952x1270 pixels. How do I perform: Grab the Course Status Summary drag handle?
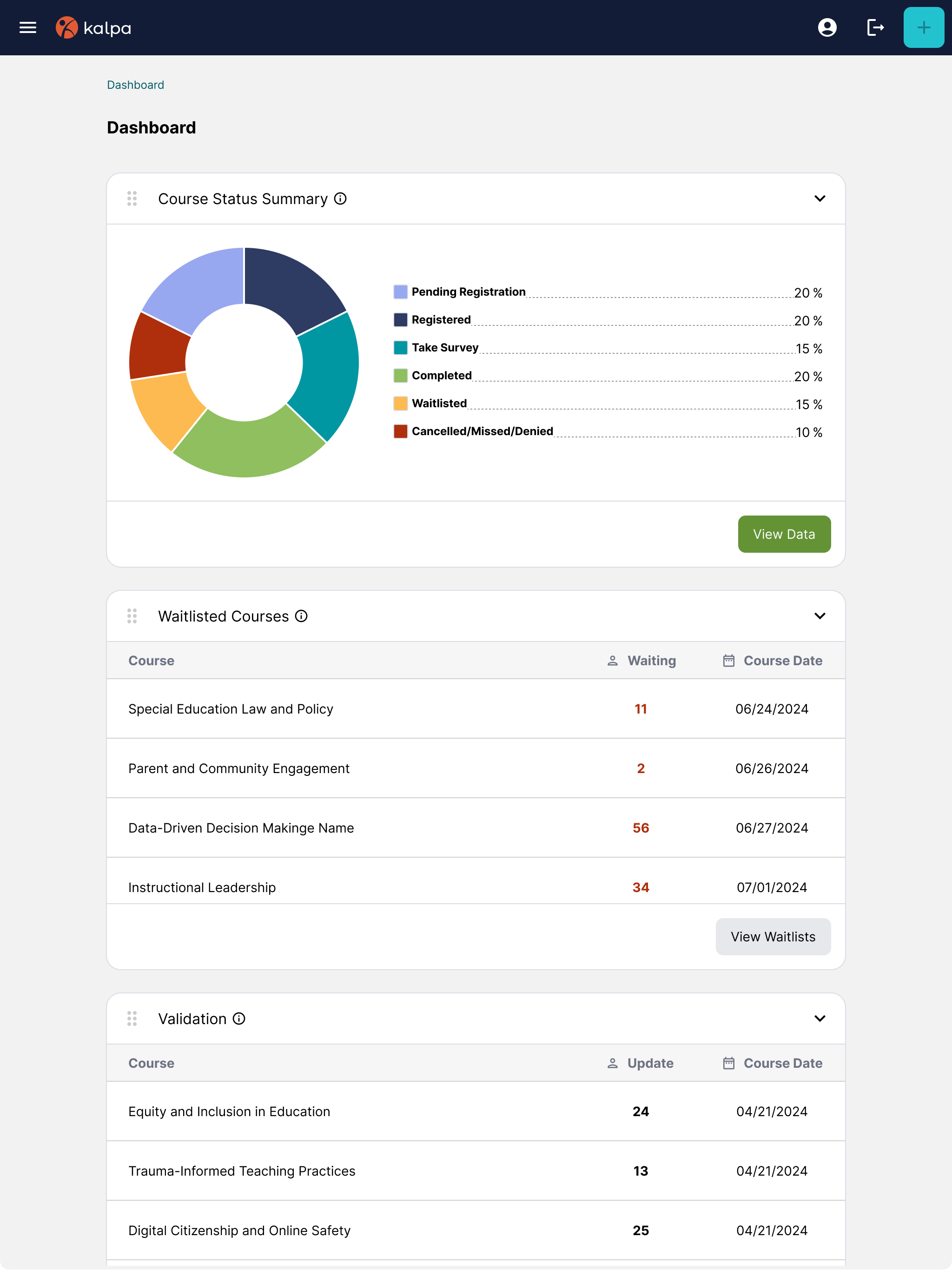click(132, 198)
